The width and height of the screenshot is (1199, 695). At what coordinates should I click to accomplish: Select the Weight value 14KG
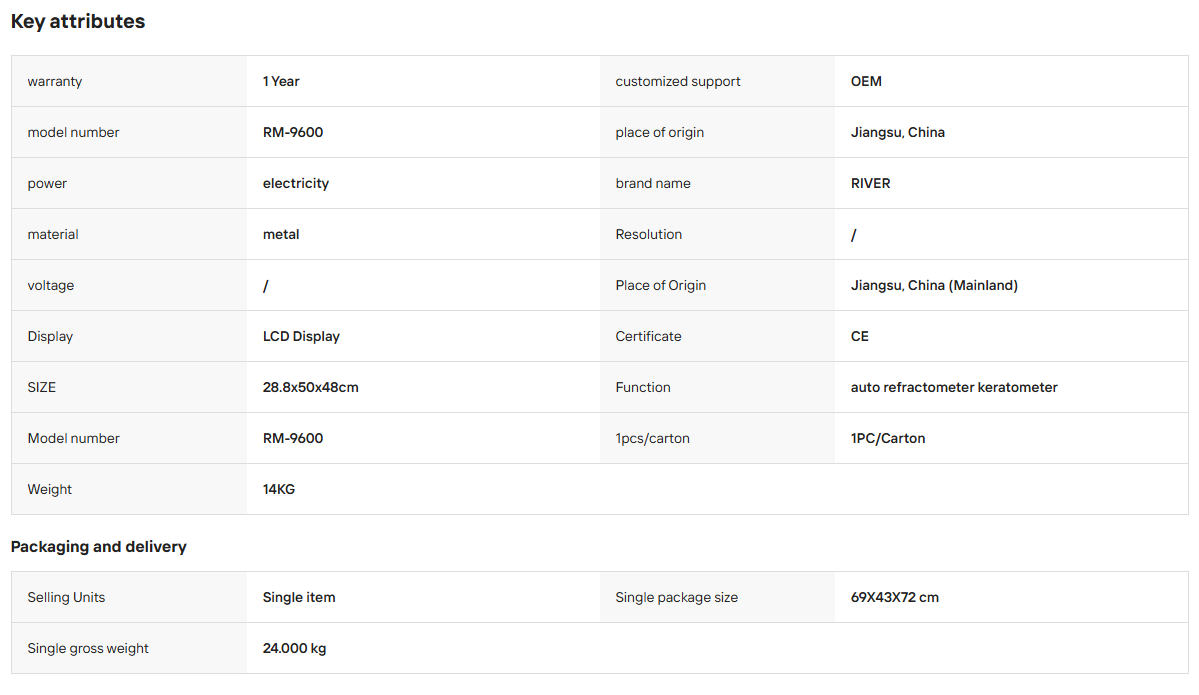pyautogui.click(x=278, y=489)
